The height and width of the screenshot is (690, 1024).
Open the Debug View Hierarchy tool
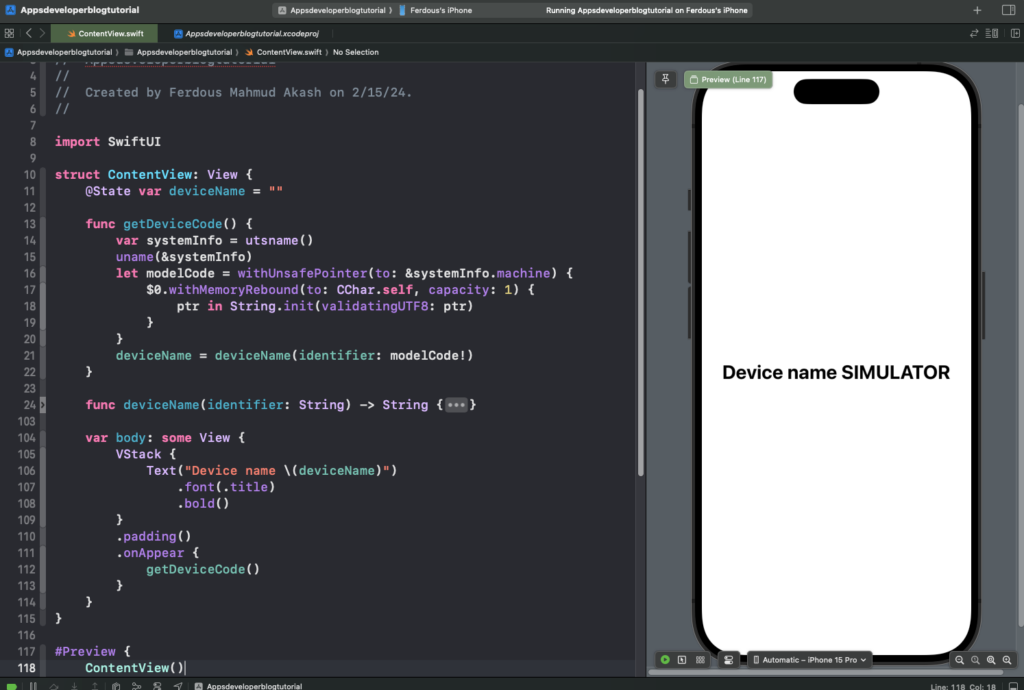point(116,685)
